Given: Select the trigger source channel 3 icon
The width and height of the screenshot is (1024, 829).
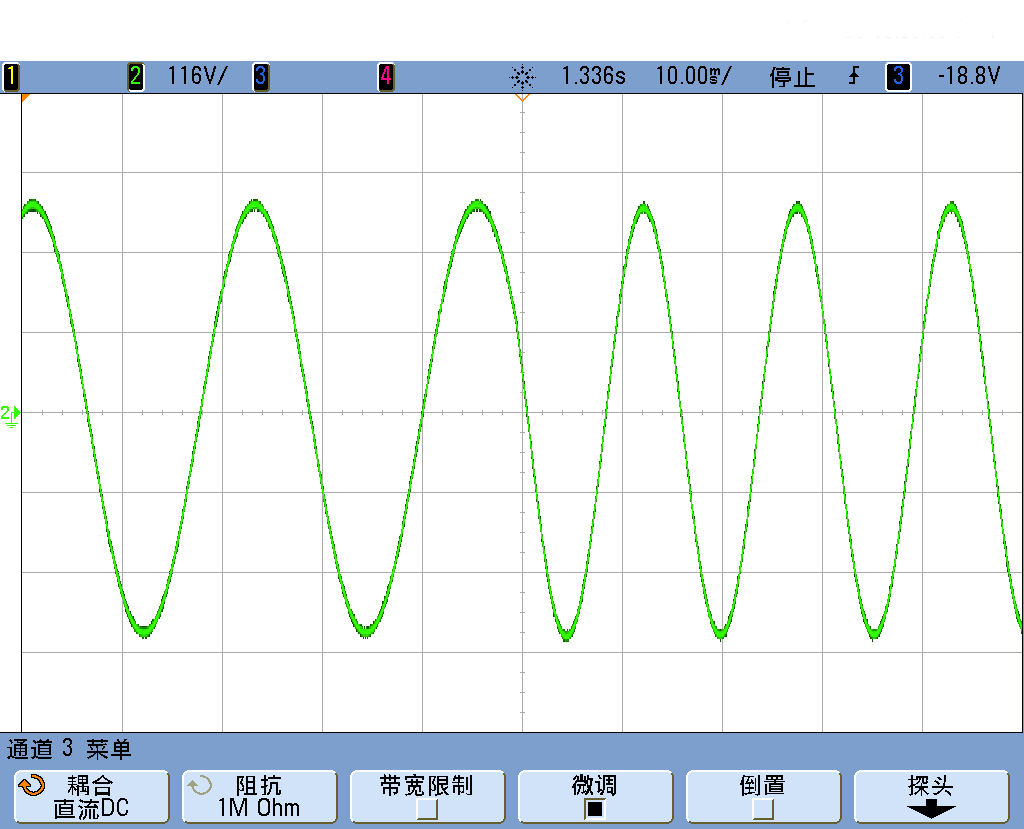Looking at the screenshot, I should tap(897, 76).
